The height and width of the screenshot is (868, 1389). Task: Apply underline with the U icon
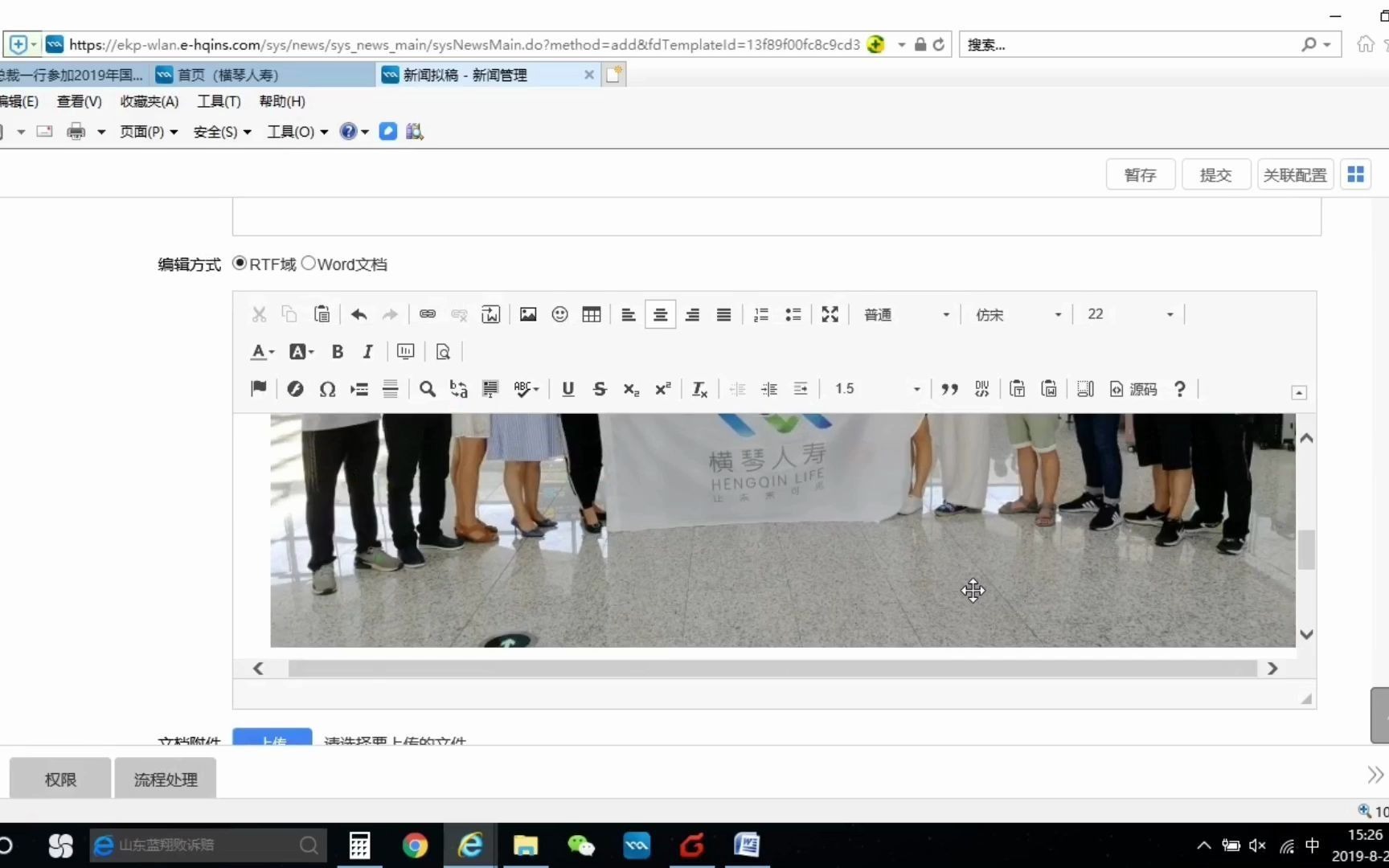pos(568,389)
